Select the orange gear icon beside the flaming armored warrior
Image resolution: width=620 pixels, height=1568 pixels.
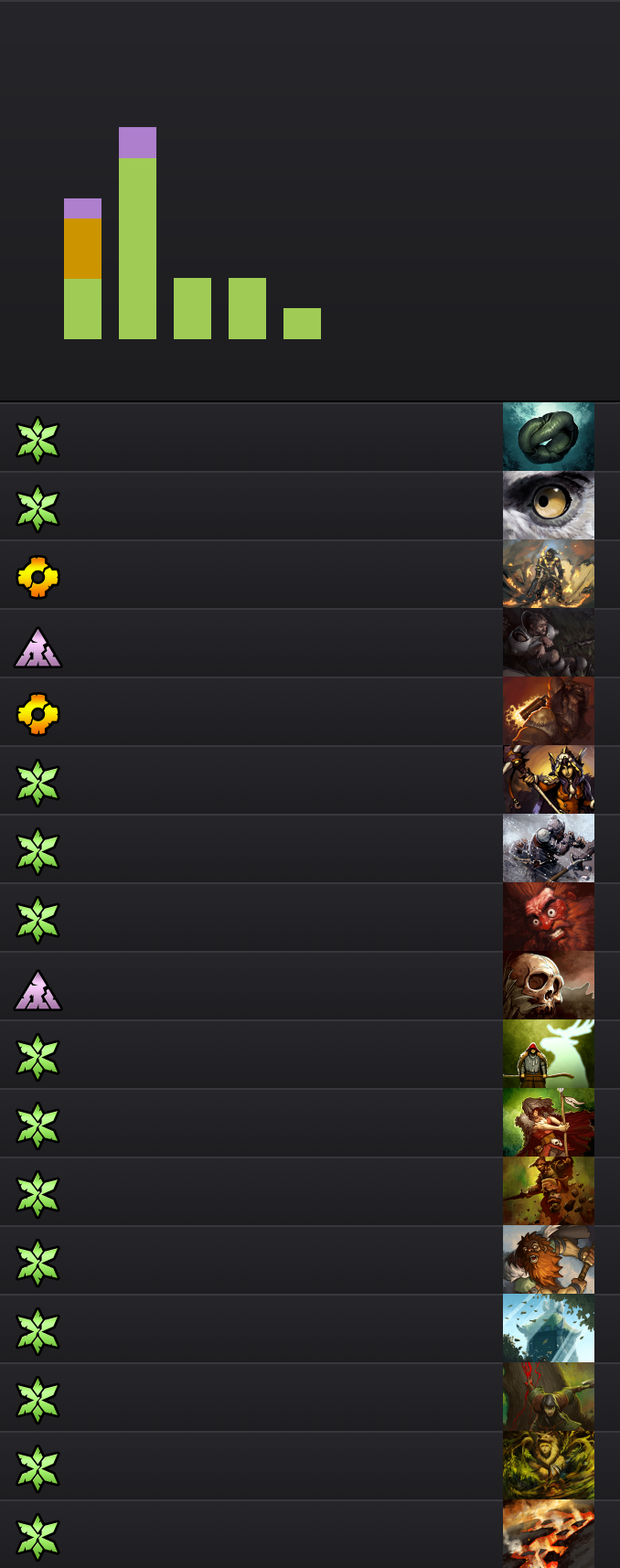pos(37,577)
